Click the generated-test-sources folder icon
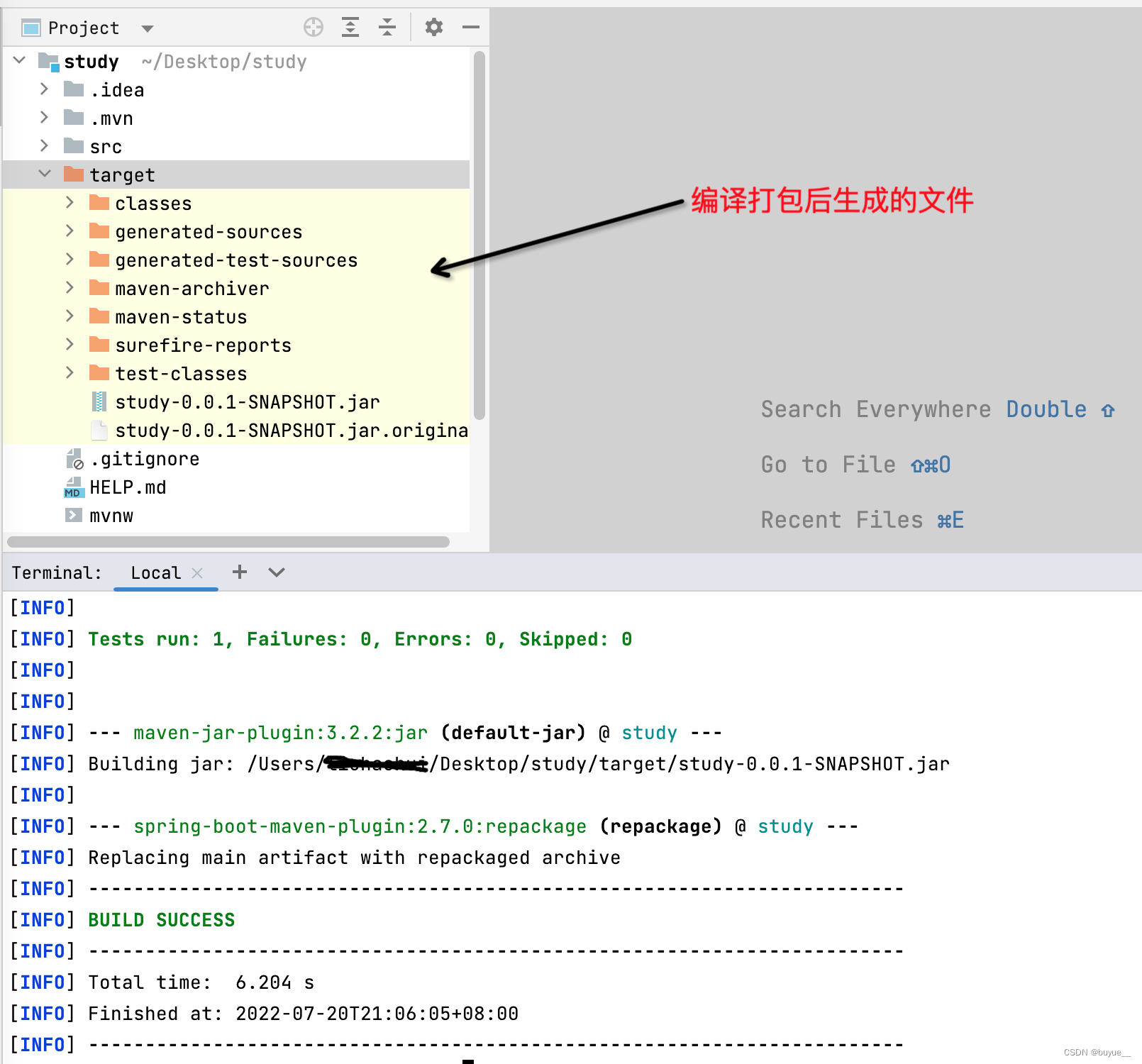The height and width of the screenshot is (1064, 1142). point(99,260)
